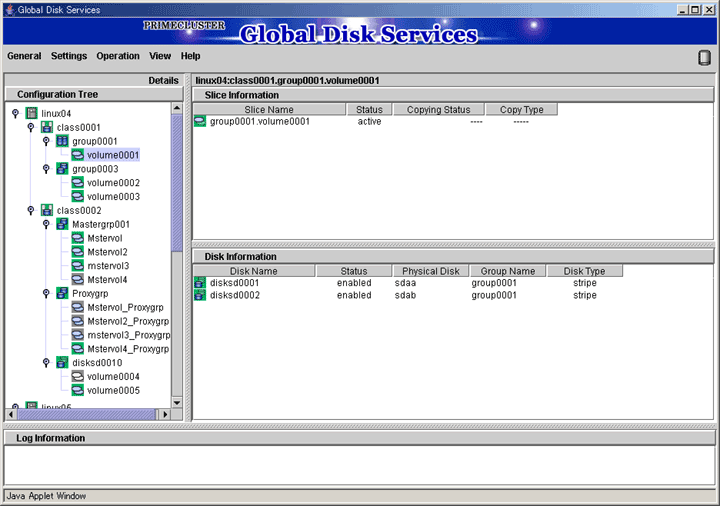Click the mstervol3_Proxygrp volume icon

tap(78, 335)
